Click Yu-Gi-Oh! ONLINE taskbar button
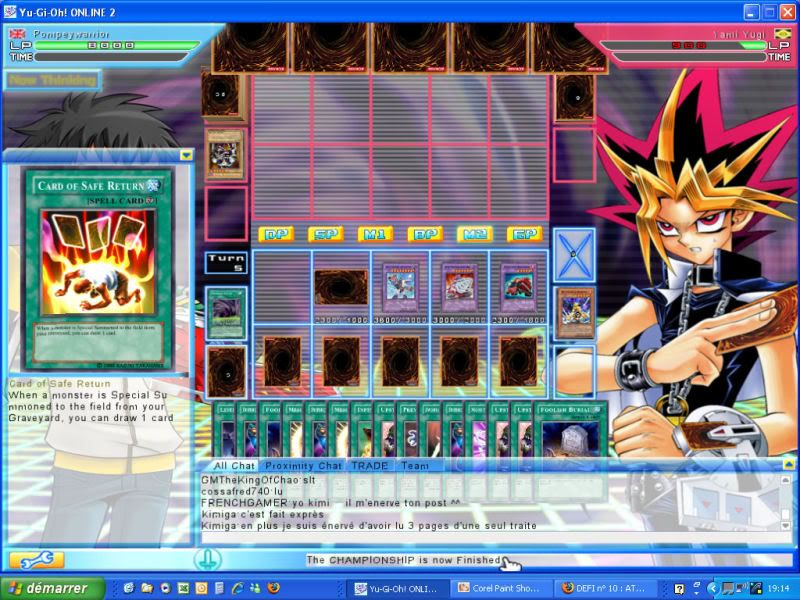Viewport: 800px width, 600px height. click(x=398, y=588)
